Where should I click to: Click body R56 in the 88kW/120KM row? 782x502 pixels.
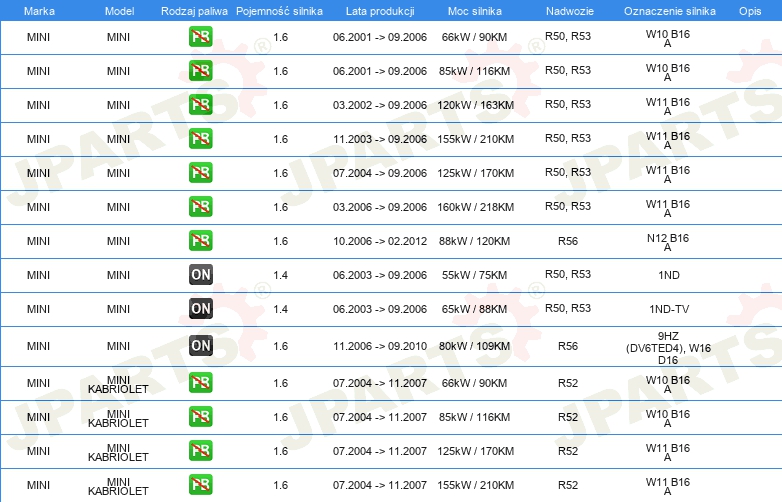pyautogui.click(x=568, y=241)
